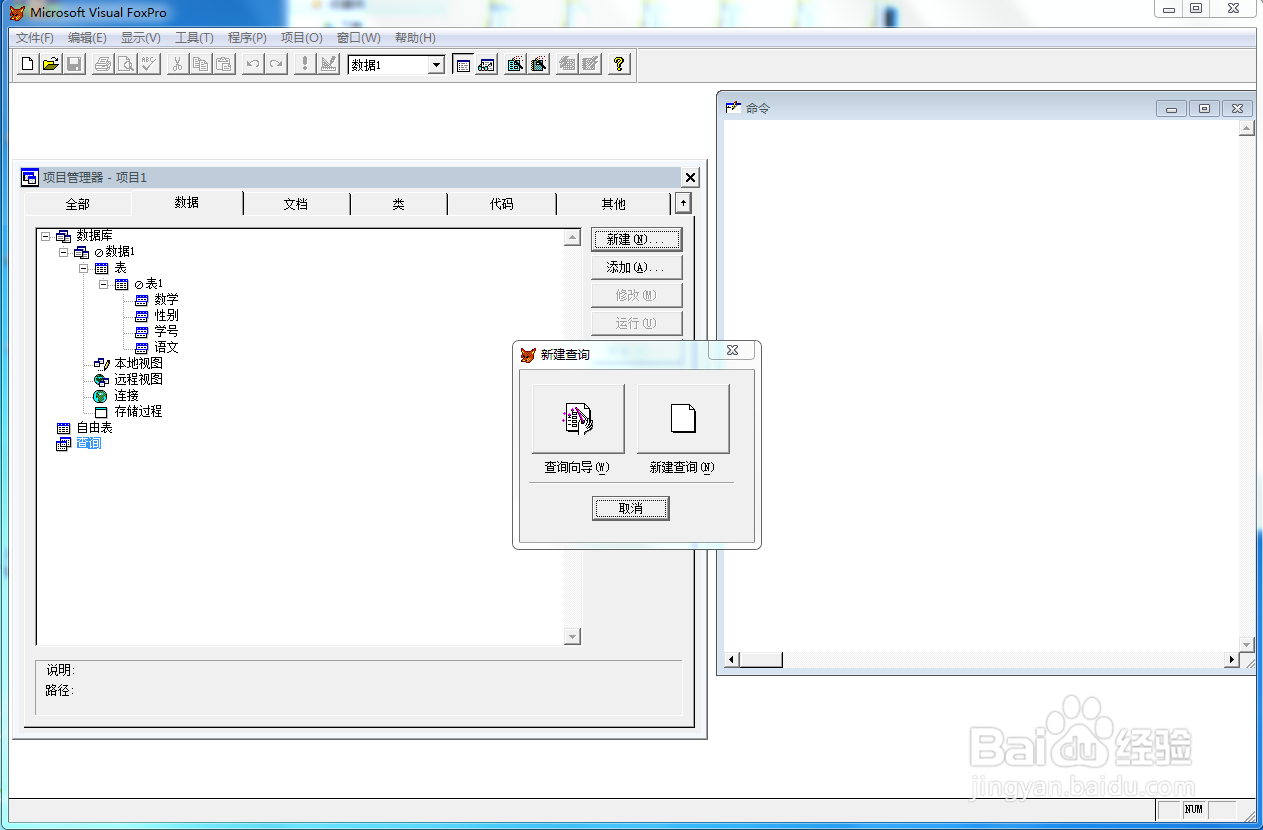Screen dimensions: 1263x830
Task: Select the highlighted 查询 tree item
Action: [x=89, y=444]
